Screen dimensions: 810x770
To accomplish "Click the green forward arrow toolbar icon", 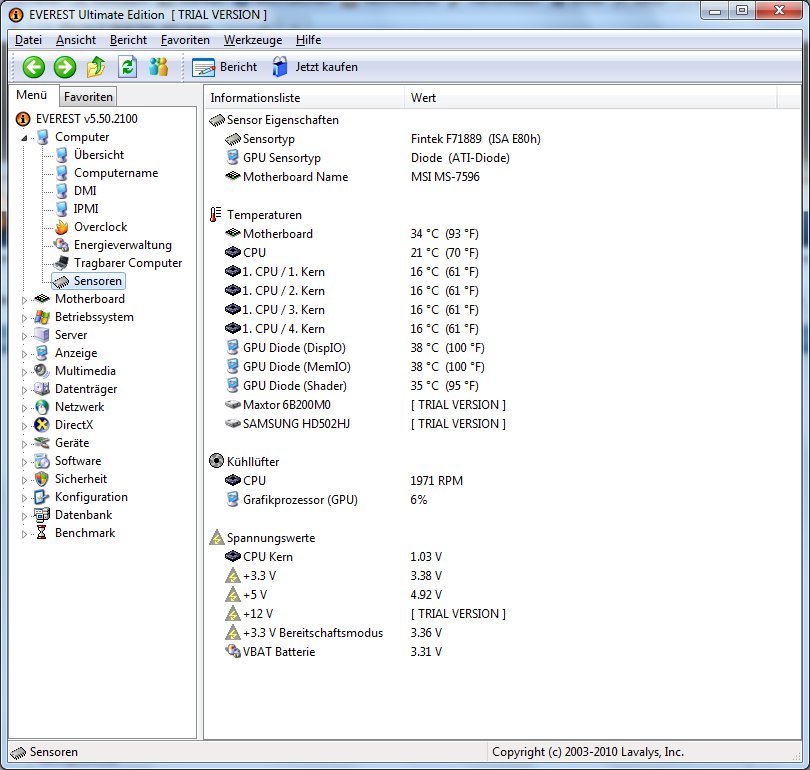I will [x=65, y=67].
